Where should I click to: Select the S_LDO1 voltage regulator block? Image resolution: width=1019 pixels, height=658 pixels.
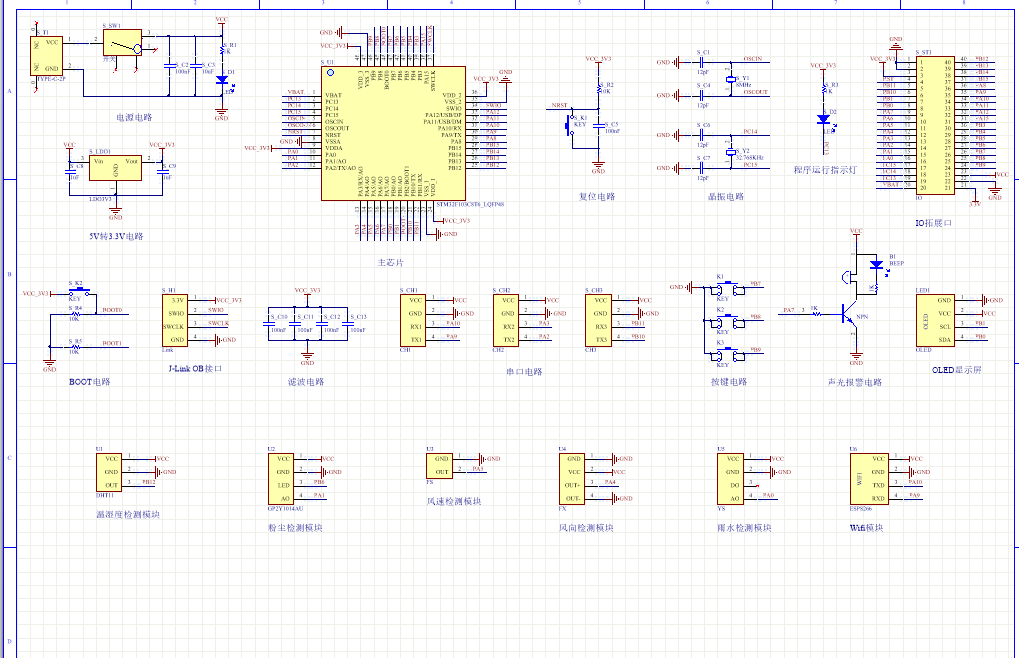(115, 167)
